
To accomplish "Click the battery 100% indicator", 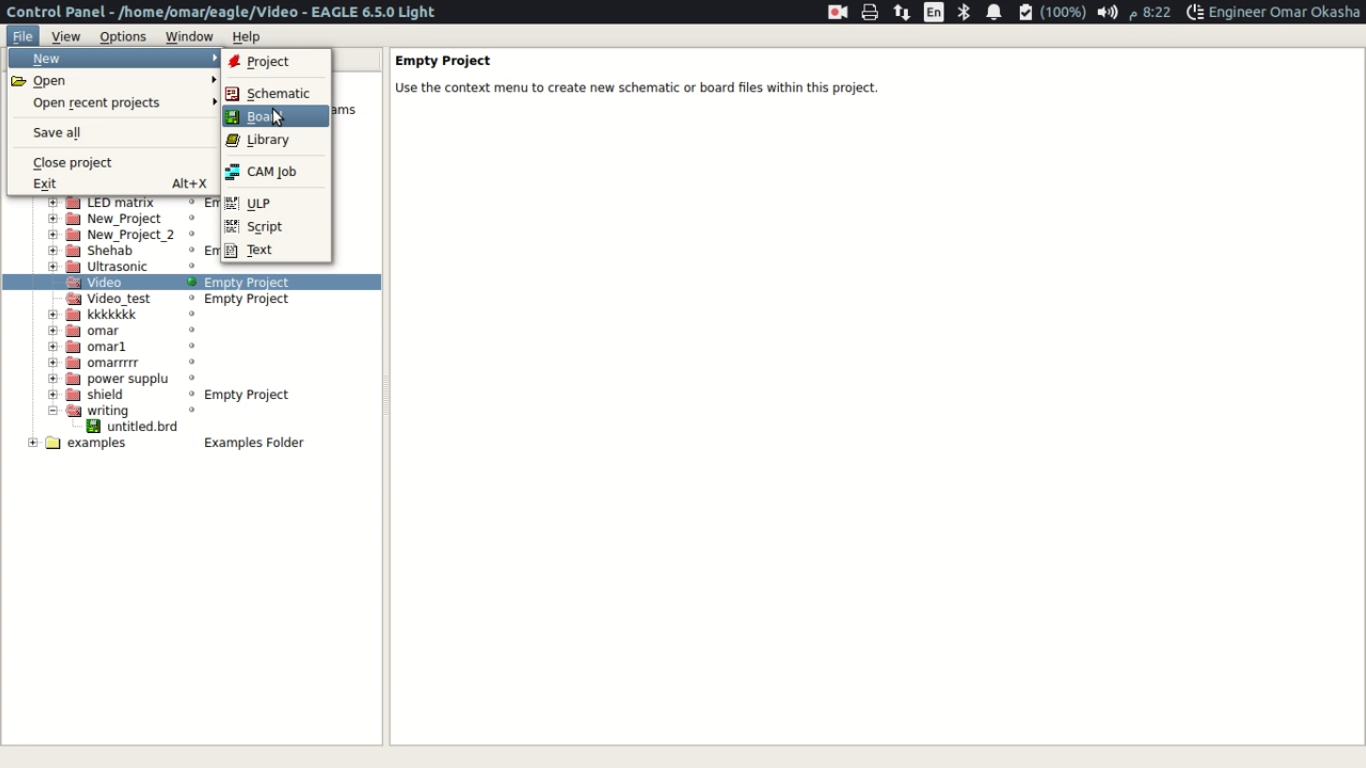I will pos(1052,12).
